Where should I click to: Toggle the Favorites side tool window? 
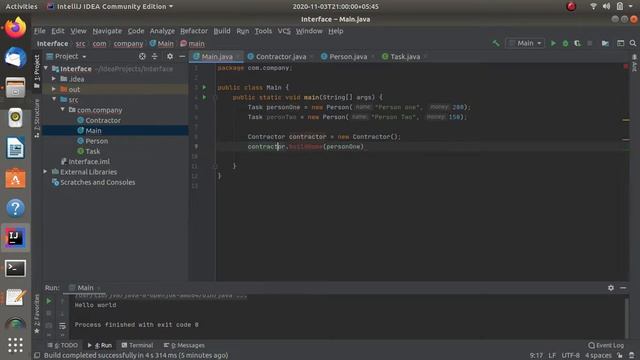click(x=37, y=314)
